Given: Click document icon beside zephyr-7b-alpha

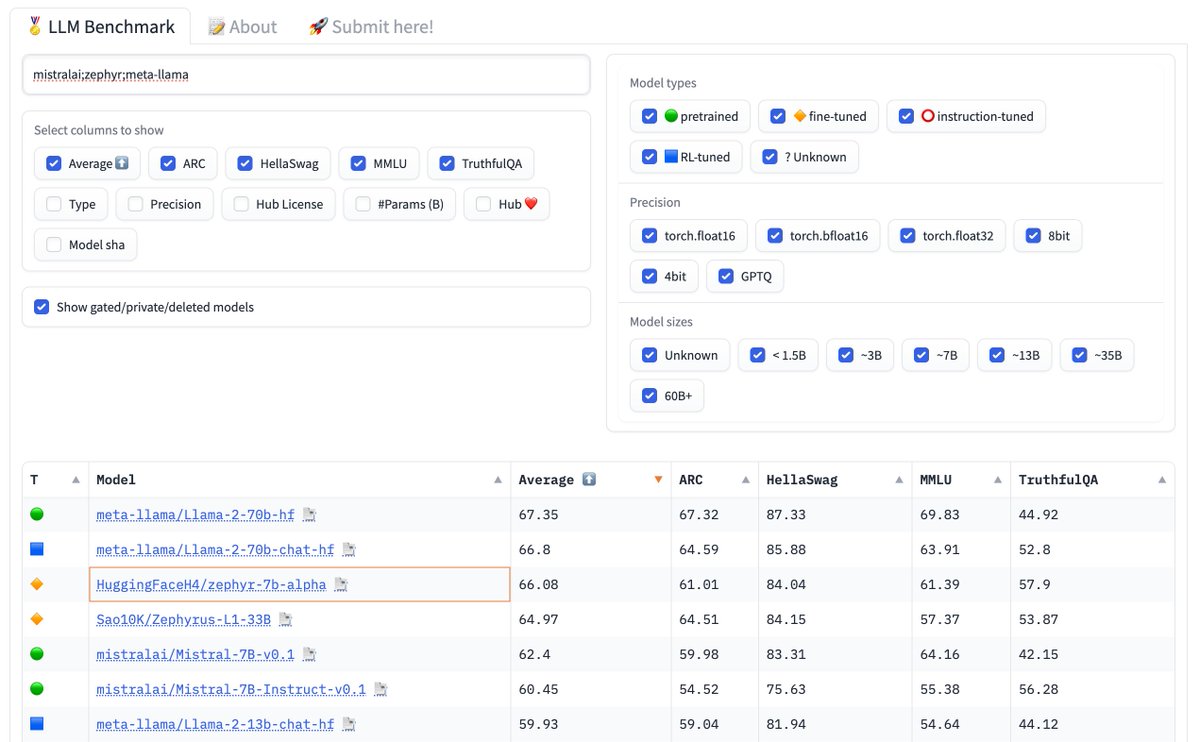Looking at the screenshot, I should (x=341, y=585).
